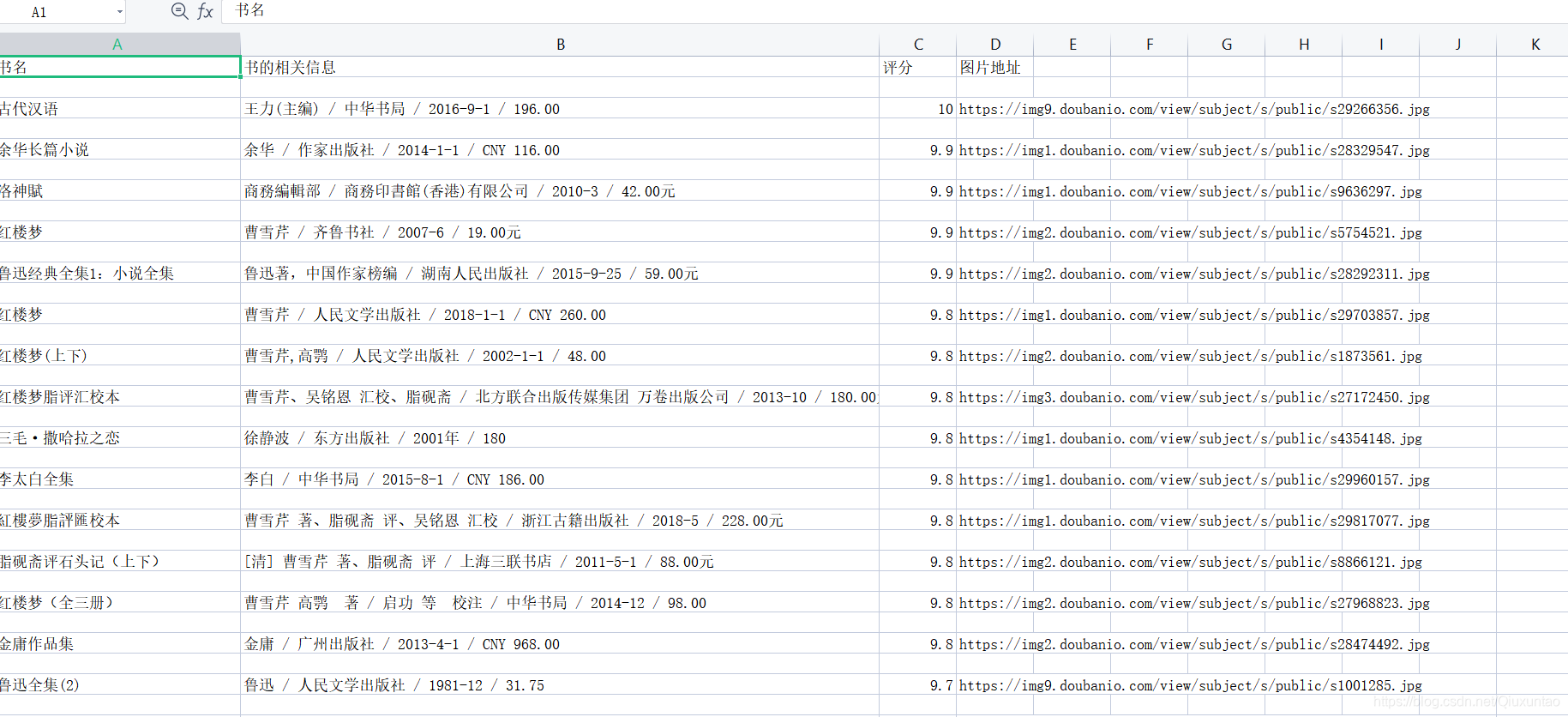Select the image URL ending s27172450.jpg
Viewport: 1568px width, 717px height.
coord(1194,397)
